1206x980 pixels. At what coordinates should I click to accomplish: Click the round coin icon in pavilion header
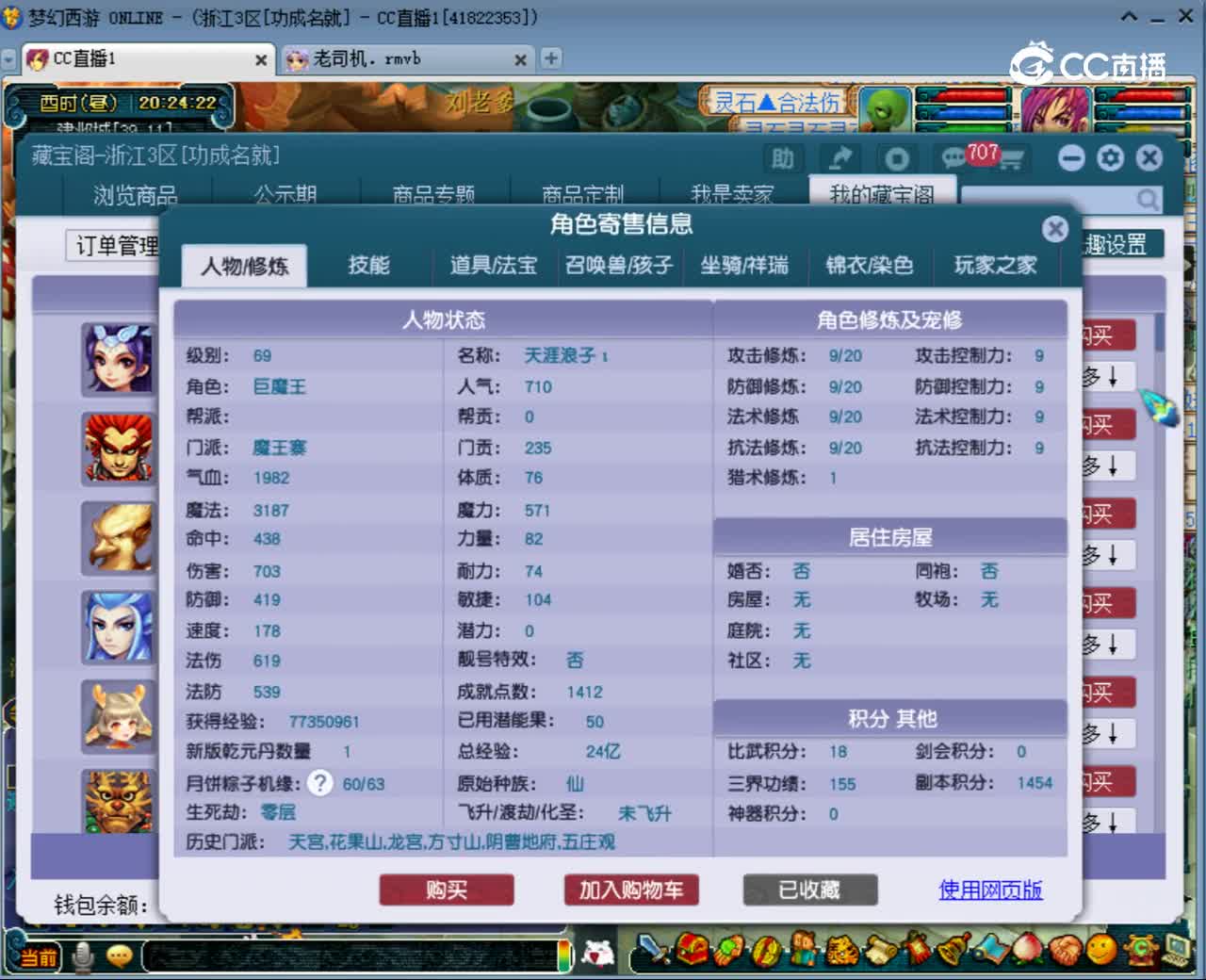[897, 158]
